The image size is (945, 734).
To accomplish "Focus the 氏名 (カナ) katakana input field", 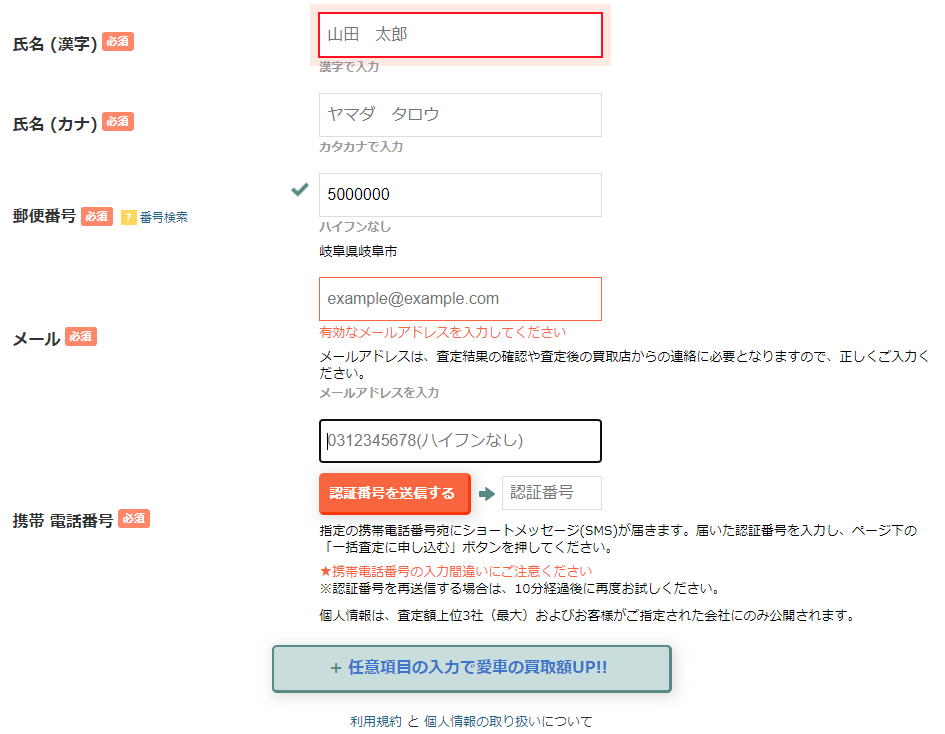I will (x=460, y=114).
